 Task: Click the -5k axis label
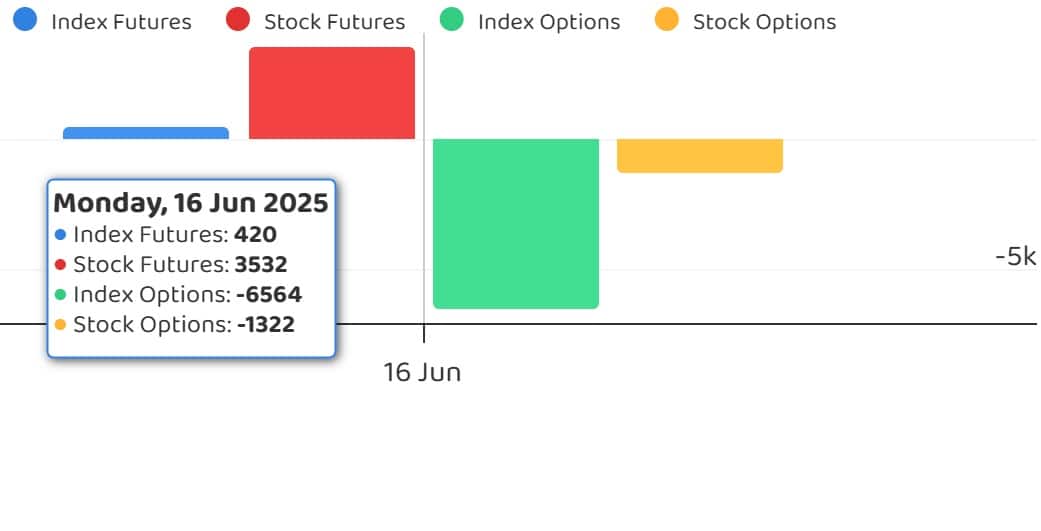pos(1016,256)
